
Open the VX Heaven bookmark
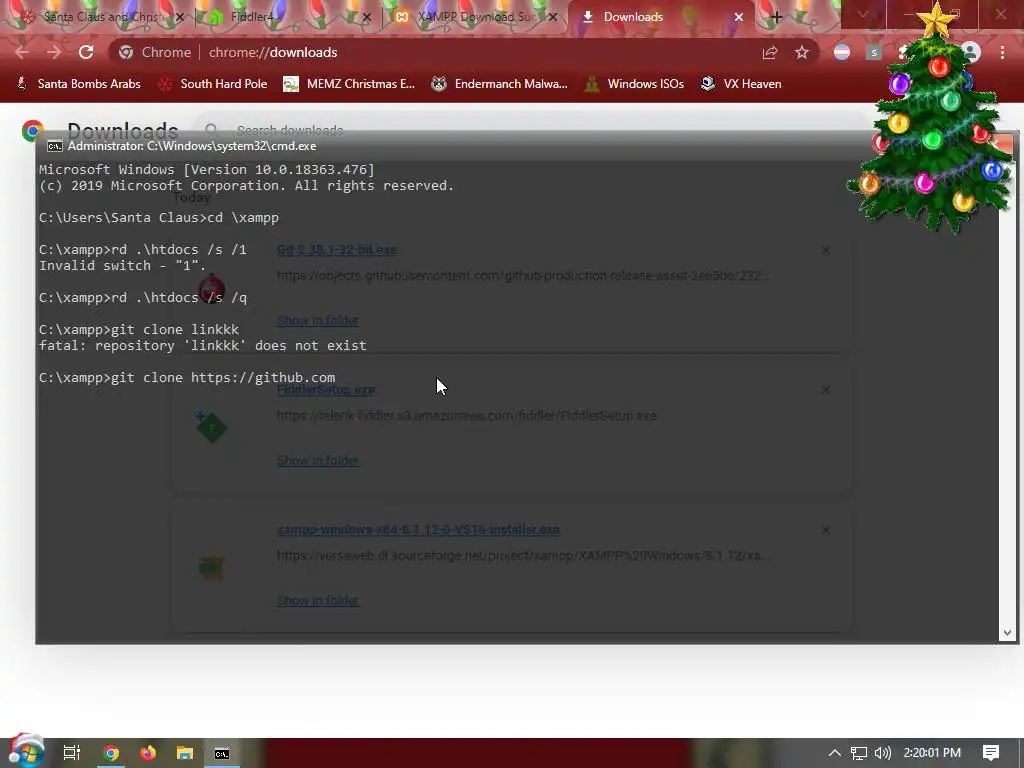pyautogui.click(x=741, y=84)
